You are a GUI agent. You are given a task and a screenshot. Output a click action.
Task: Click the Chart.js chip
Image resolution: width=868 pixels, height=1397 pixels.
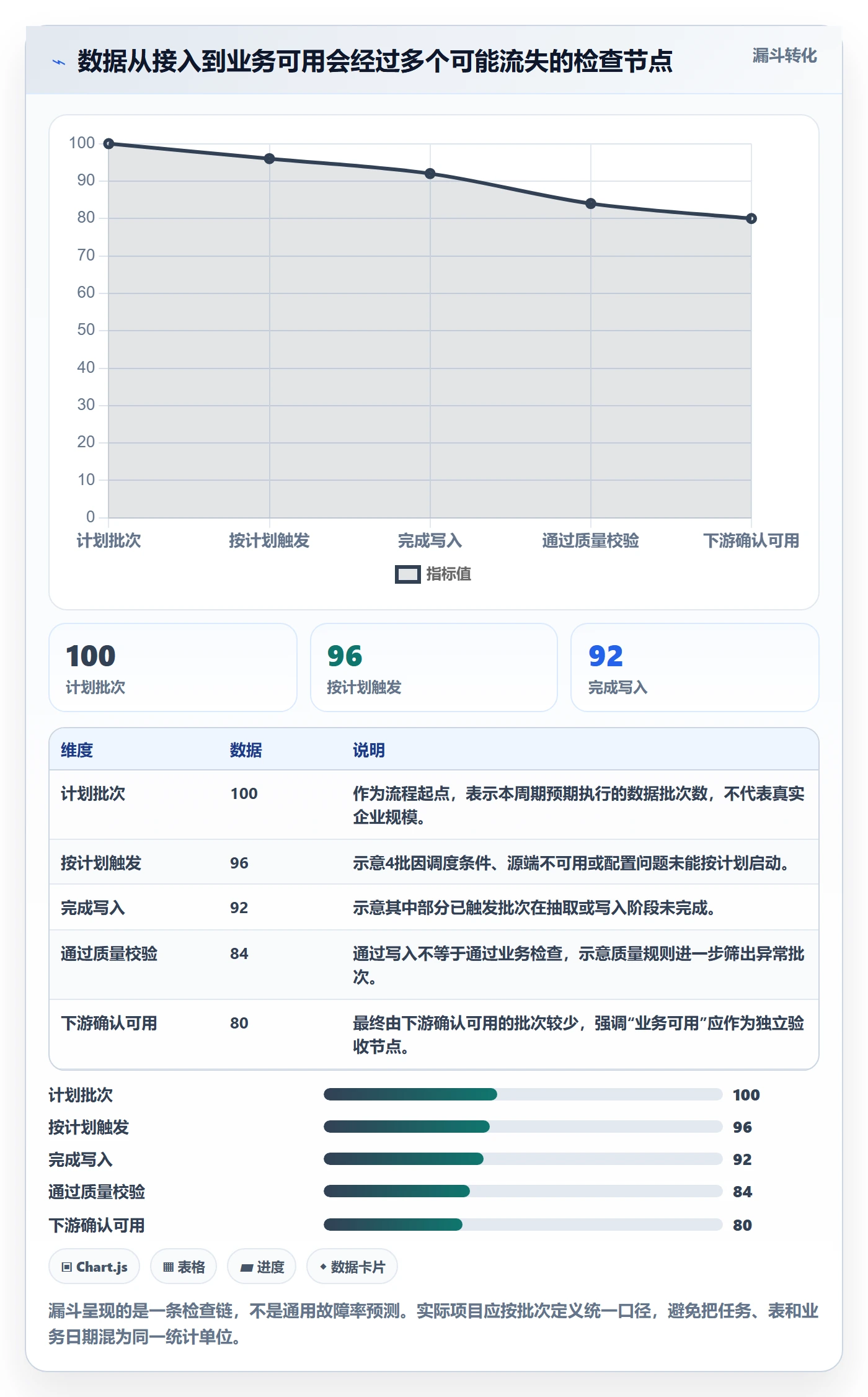click(x=94, y=1267)
